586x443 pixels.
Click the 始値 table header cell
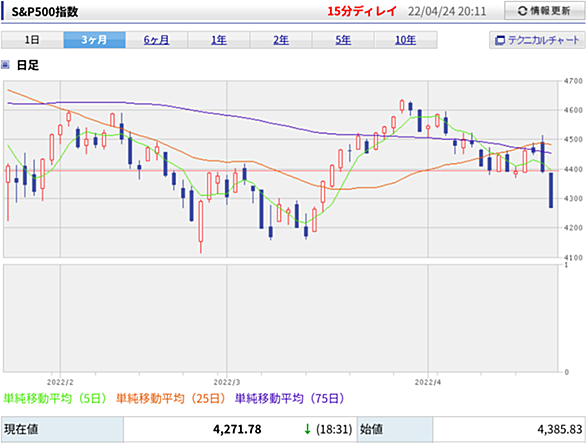click(395, 429)
